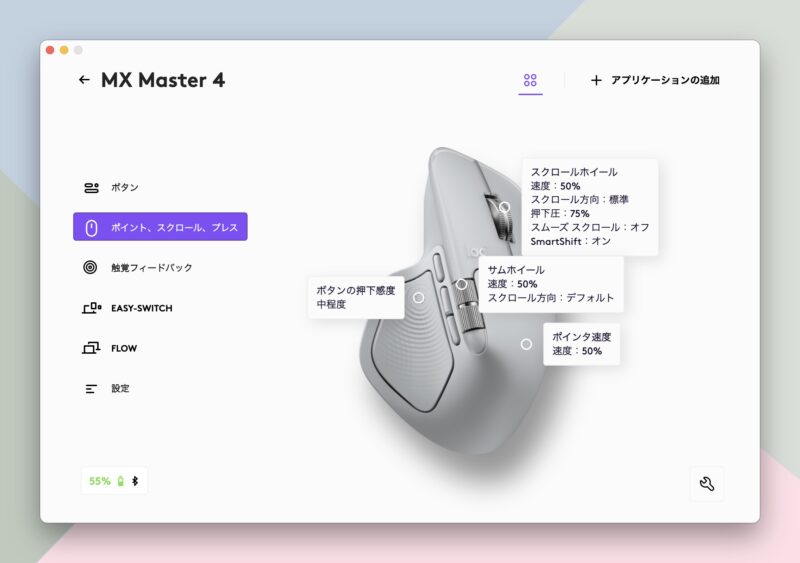Select the thumb wheel hotspot circle
This screenshot has height=563, width=800.
coord(462,284)
